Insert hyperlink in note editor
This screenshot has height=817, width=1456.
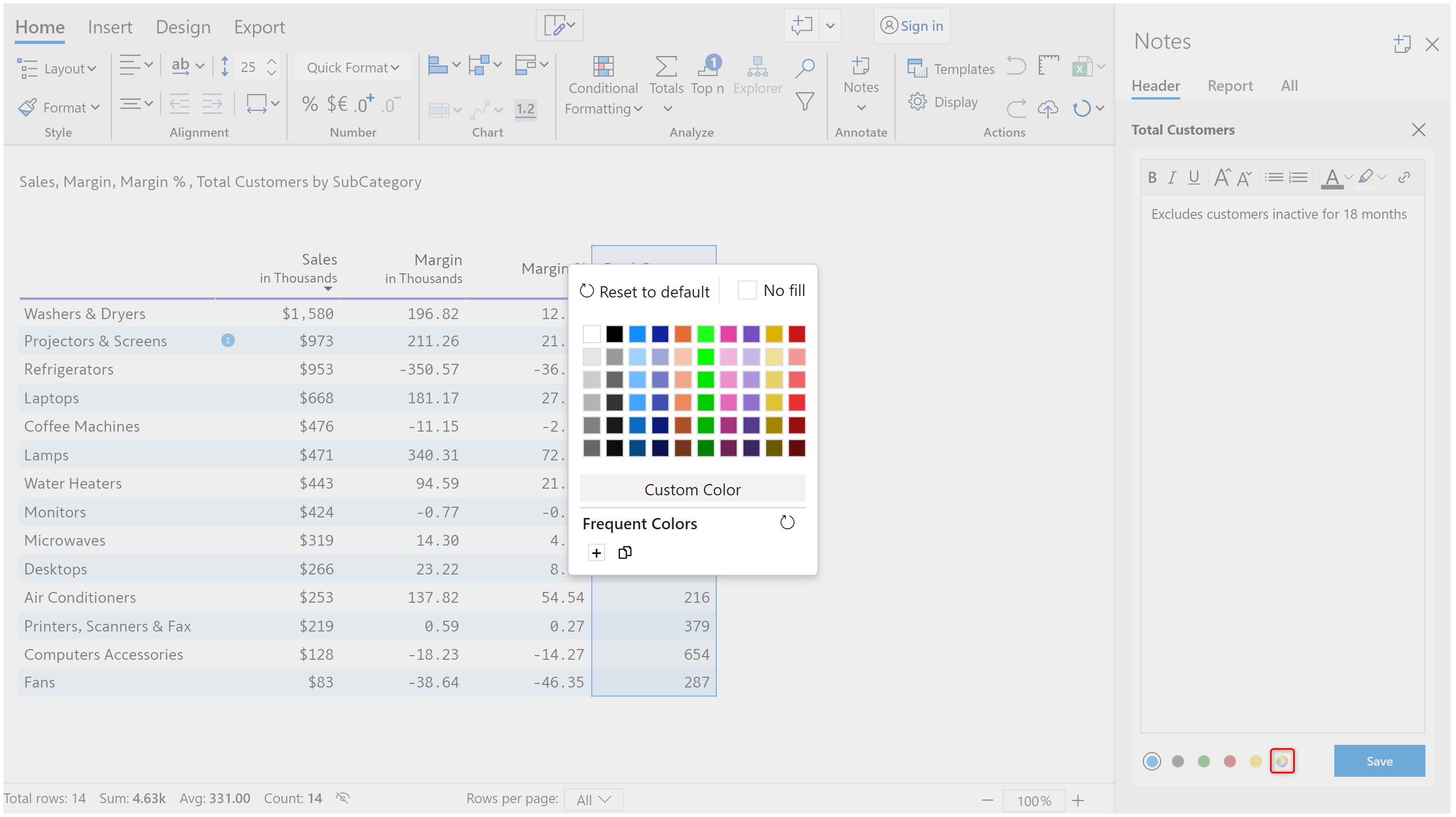point(1404,178)
